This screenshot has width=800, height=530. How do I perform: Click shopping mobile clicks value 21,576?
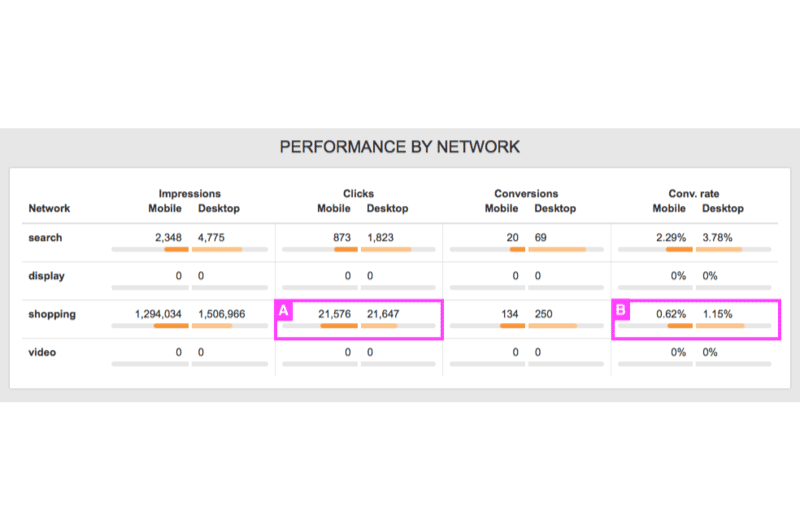coord(335,314)
